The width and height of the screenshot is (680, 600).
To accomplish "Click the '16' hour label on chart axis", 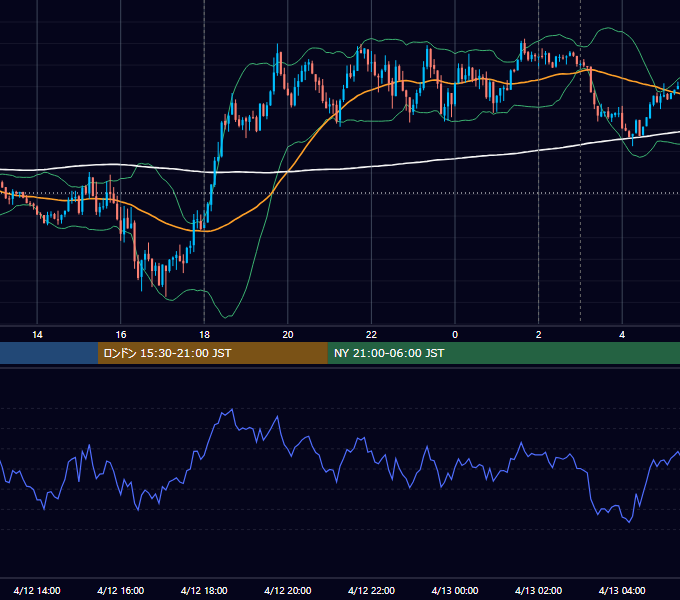I will tap(121, 335).
